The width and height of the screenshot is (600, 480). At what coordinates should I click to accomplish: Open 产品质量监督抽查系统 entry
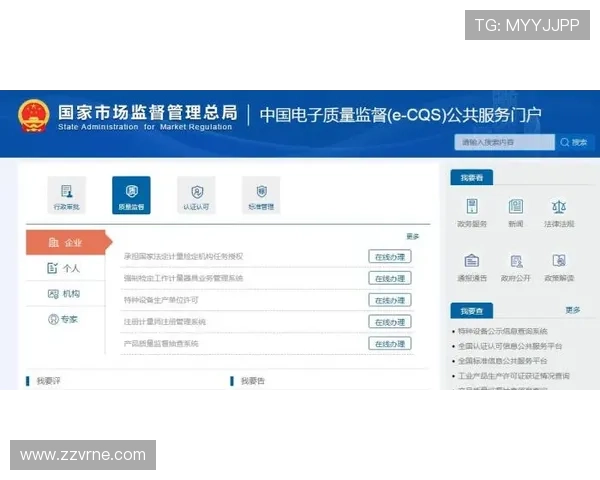tap(161, 343)
